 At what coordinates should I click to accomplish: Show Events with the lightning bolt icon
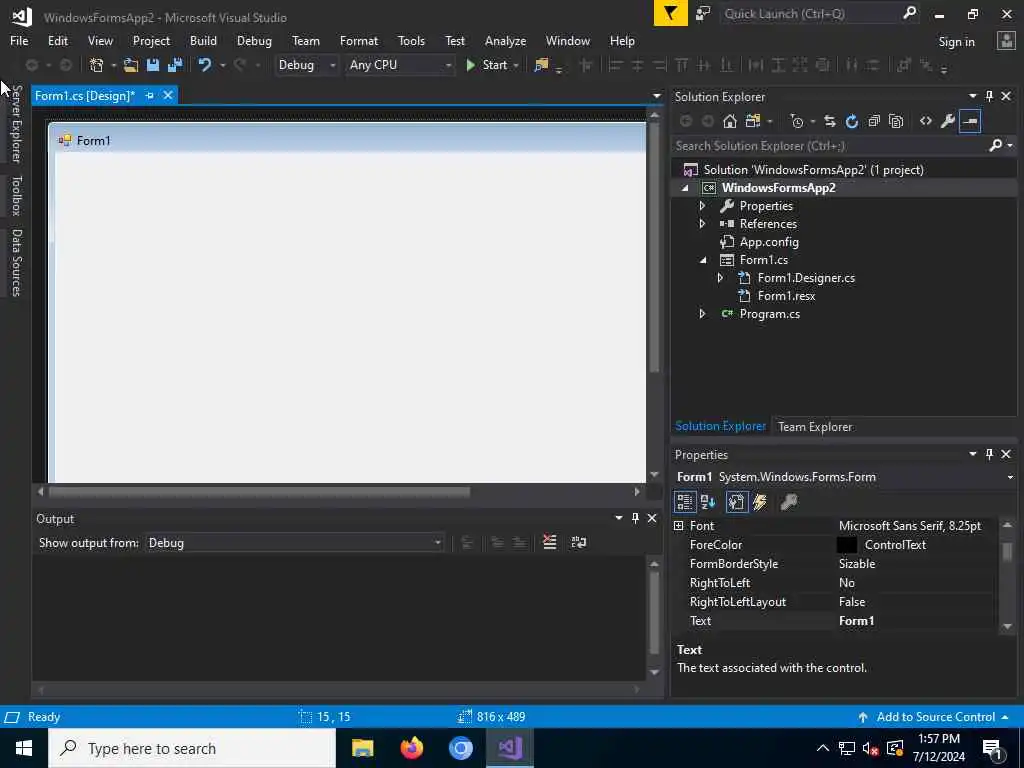pos(760,502)
